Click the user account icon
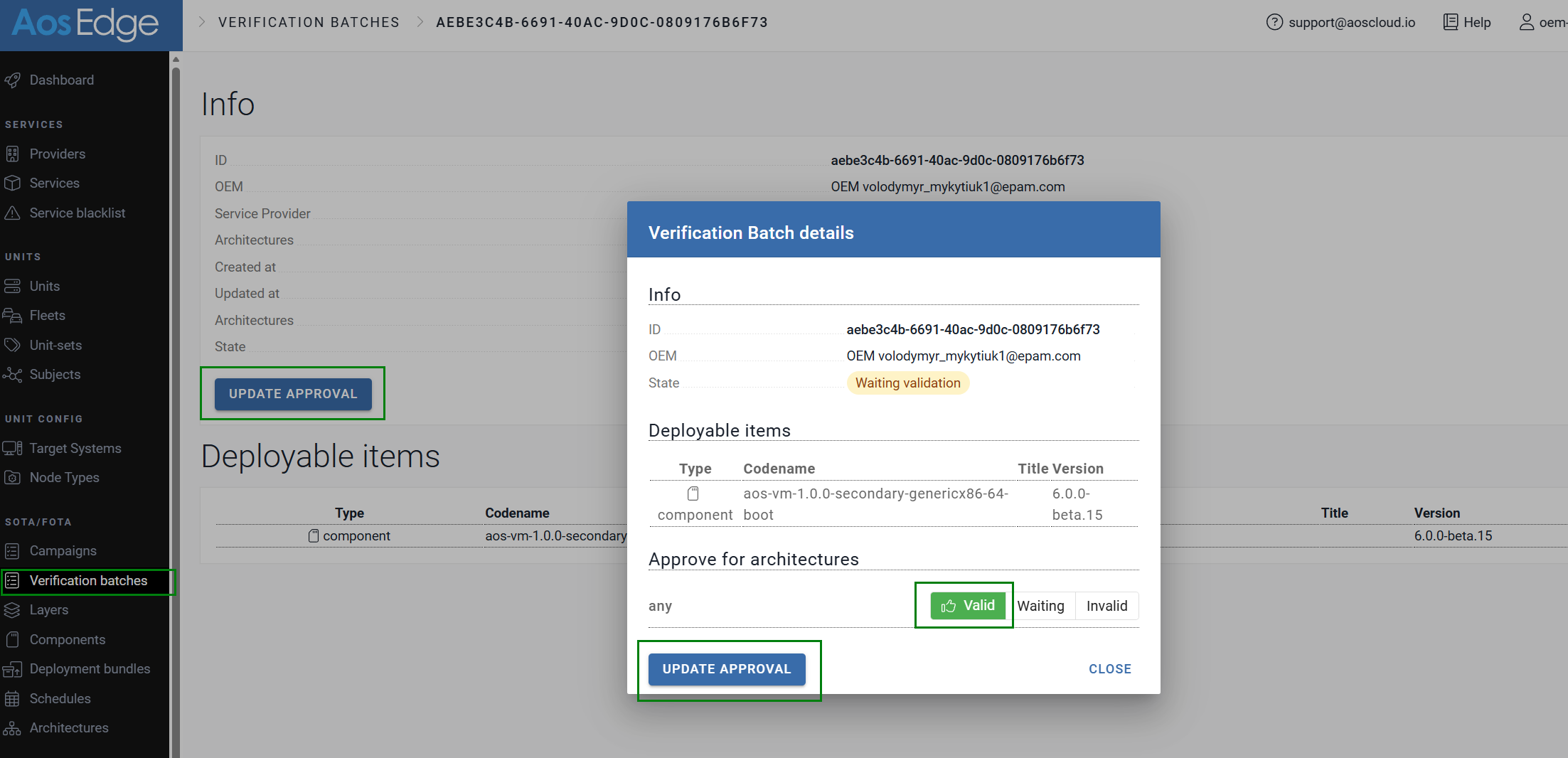 [x=1527, y=22]
